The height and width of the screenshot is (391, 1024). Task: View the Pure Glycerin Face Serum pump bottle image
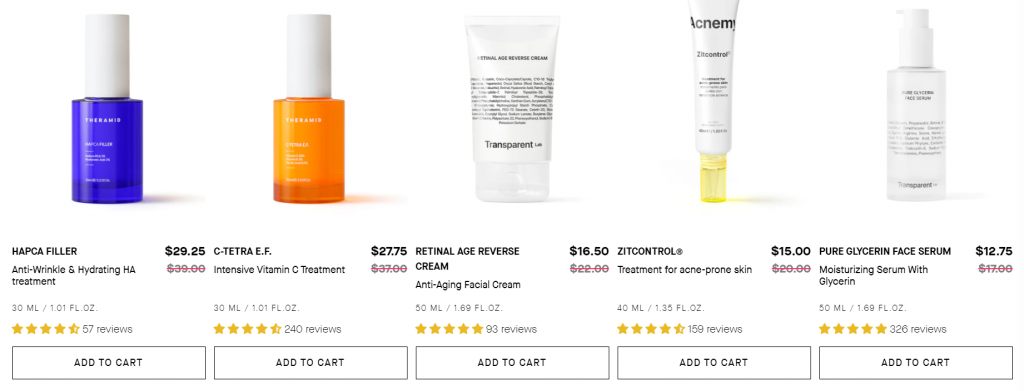pyautogui.click(x=916, y=106)
